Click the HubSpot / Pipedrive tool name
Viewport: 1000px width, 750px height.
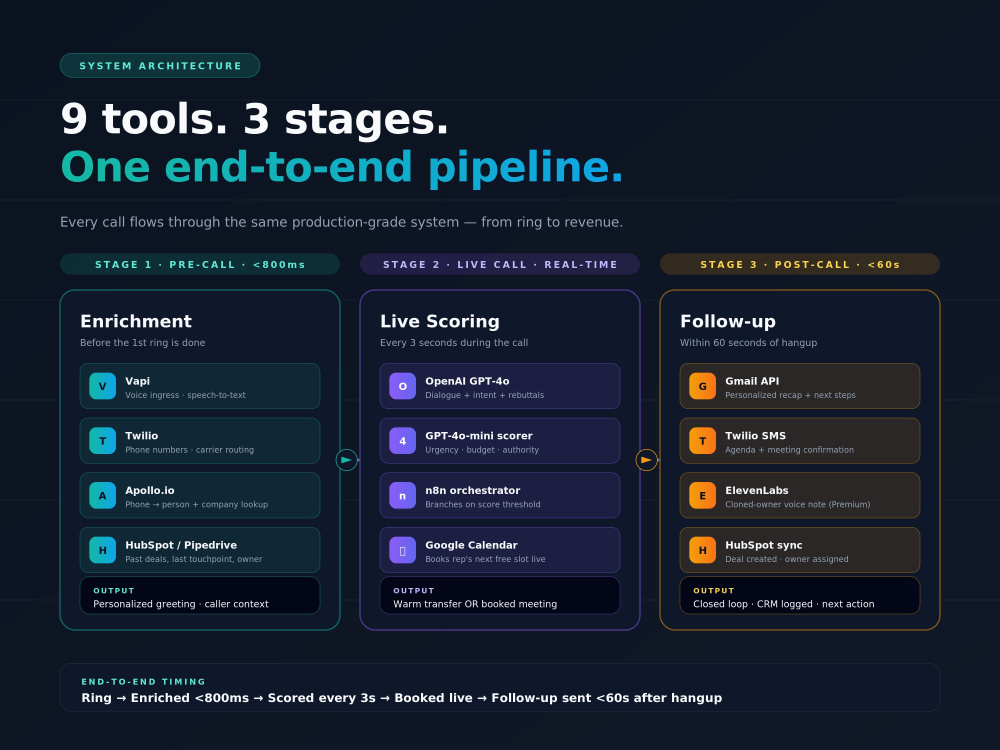pos(181,545)
